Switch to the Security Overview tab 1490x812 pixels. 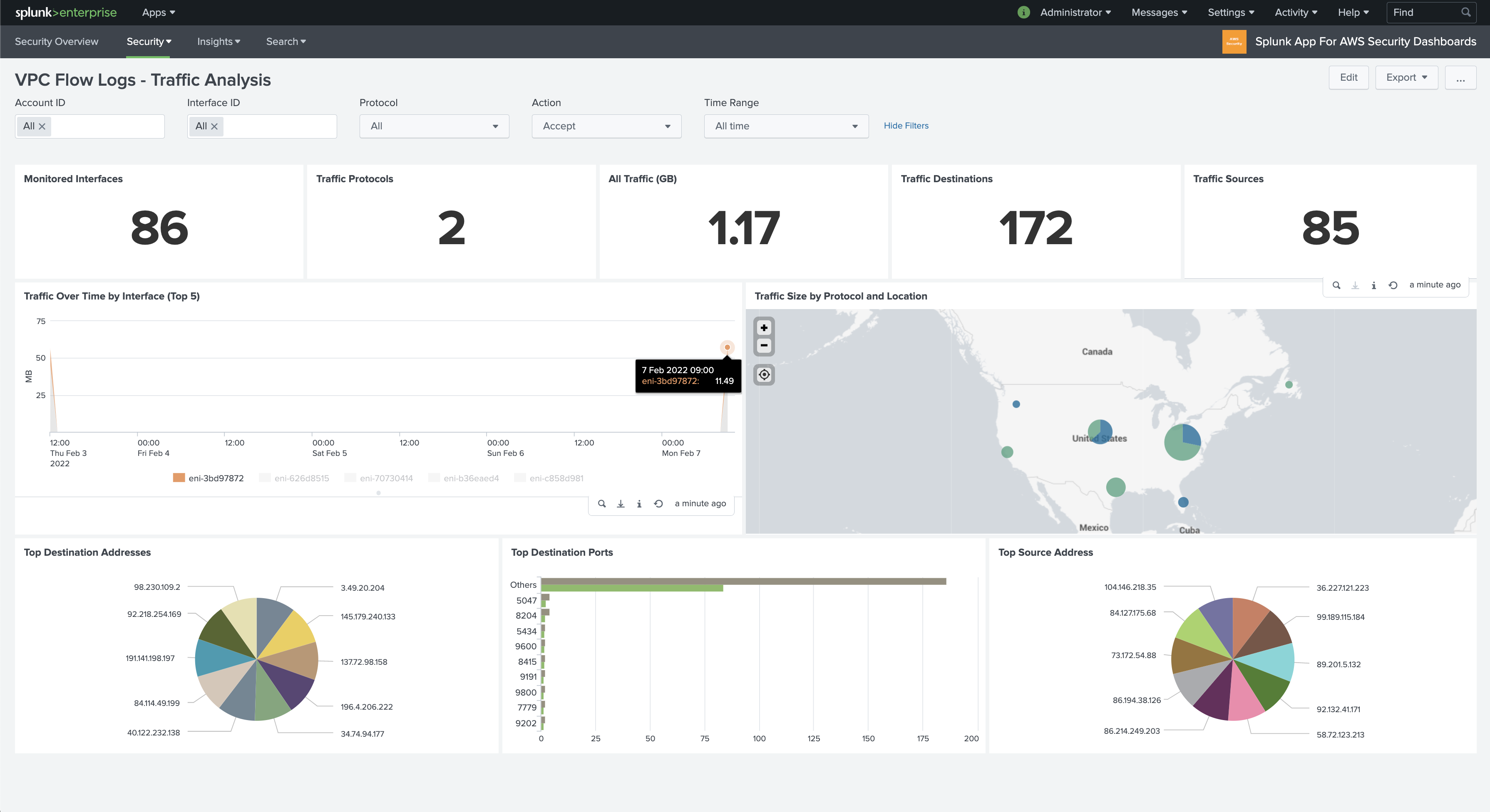(56, 41)
